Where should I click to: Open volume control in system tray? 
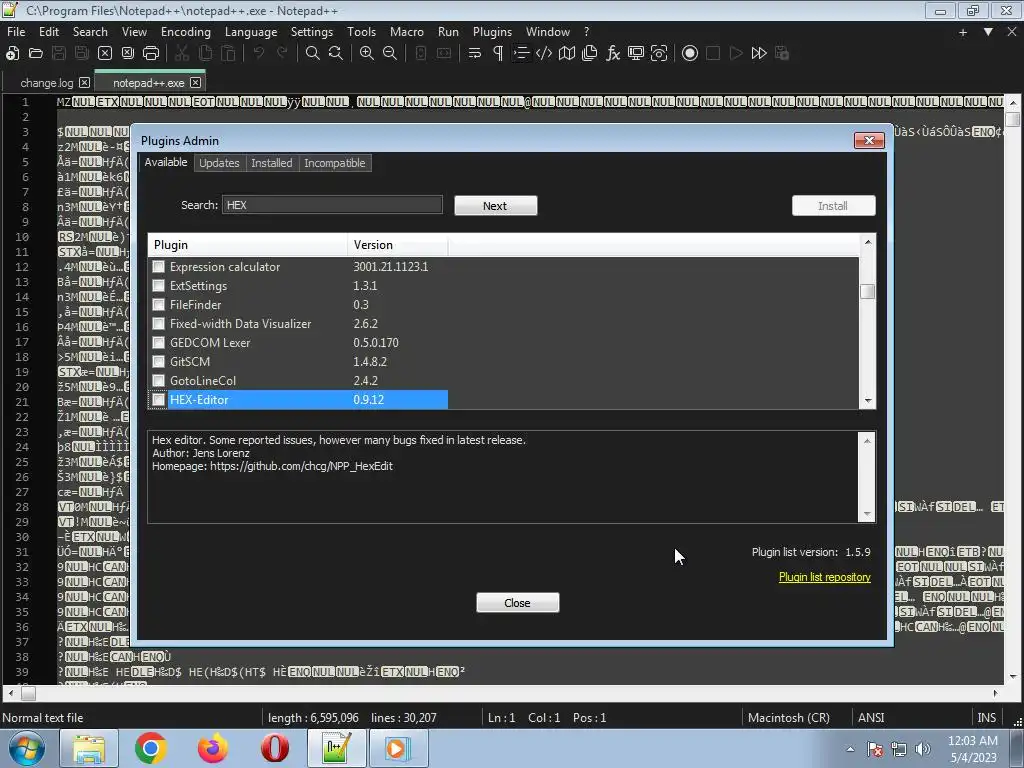pyautogui.click(x=923, y=749)
